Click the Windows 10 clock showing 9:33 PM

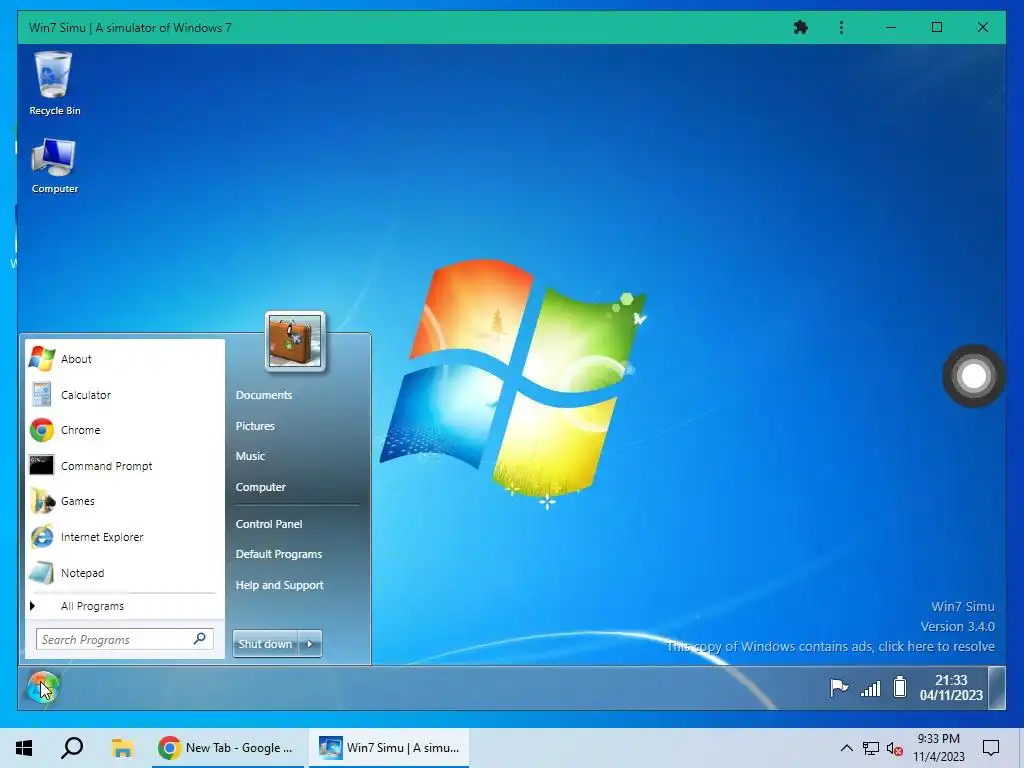coord(938,748)
